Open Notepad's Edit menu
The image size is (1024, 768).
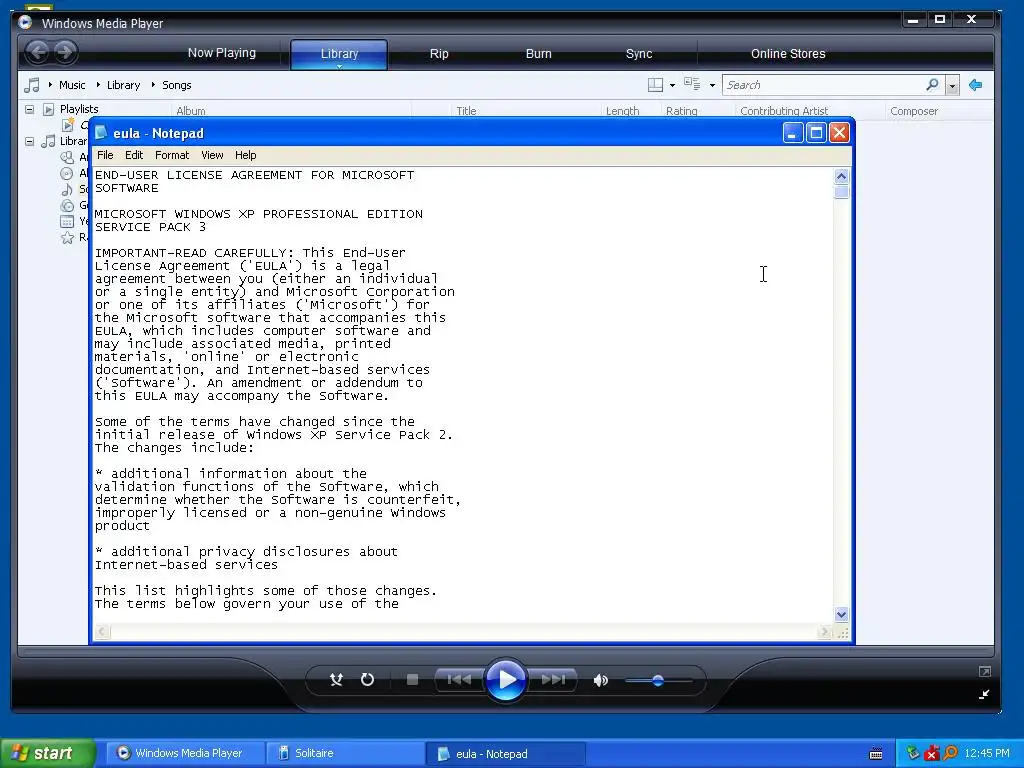point(134,155)
